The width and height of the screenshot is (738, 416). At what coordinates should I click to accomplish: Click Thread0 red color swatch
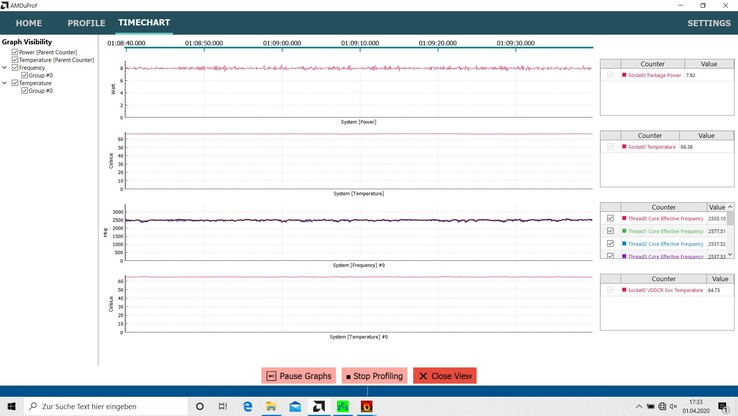pyautogui.click(x=624, y=218)
